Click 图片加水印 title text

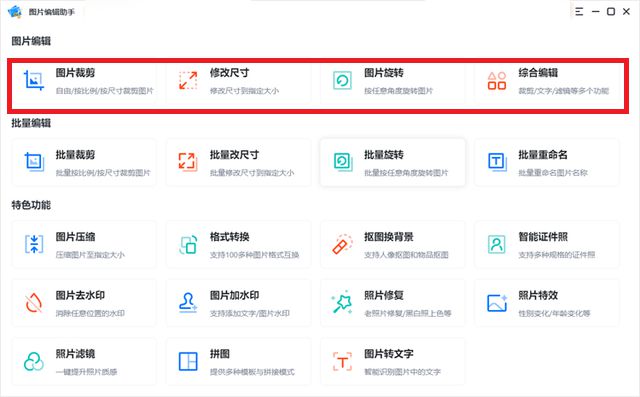235,295
